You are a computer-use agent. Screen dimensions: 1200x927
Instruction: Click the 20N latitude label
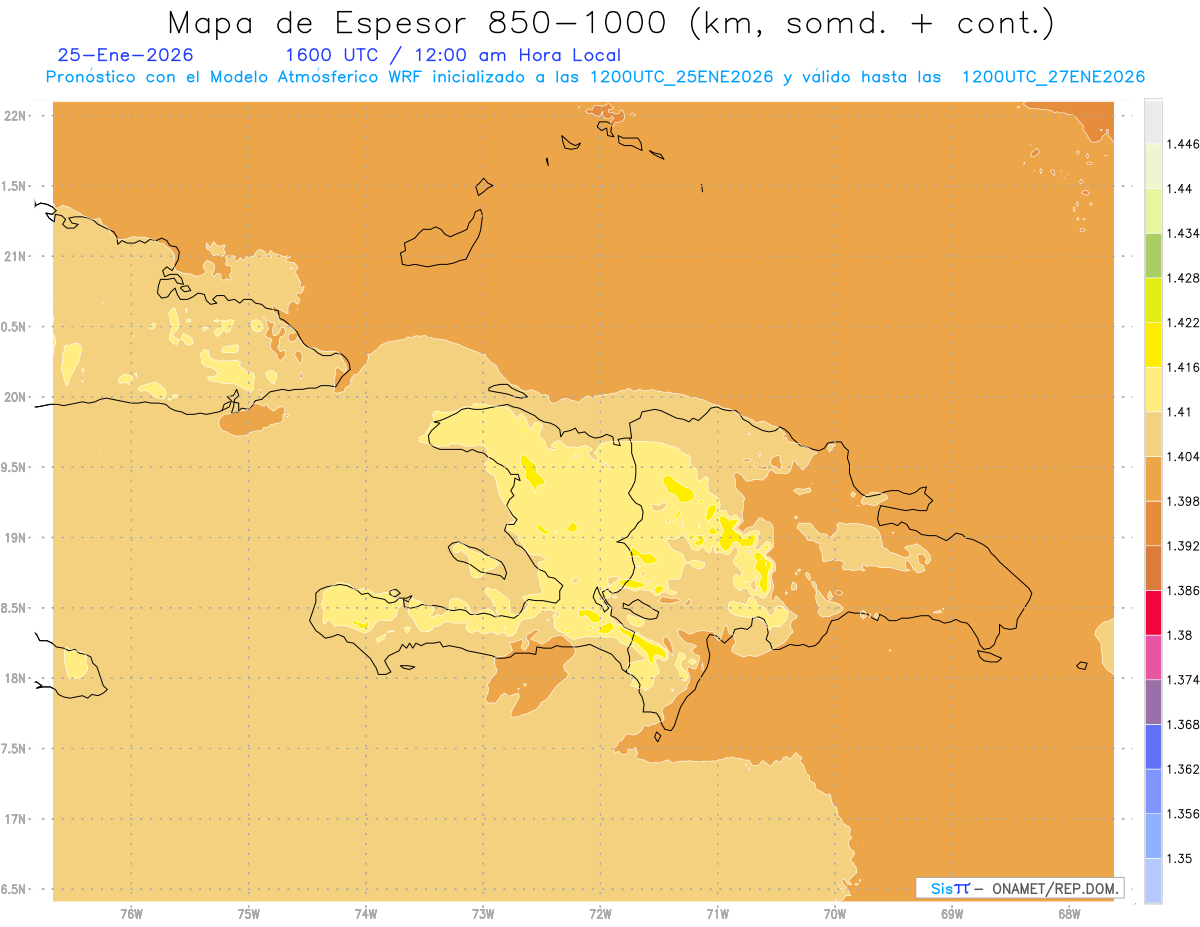(x=16, y=397)
